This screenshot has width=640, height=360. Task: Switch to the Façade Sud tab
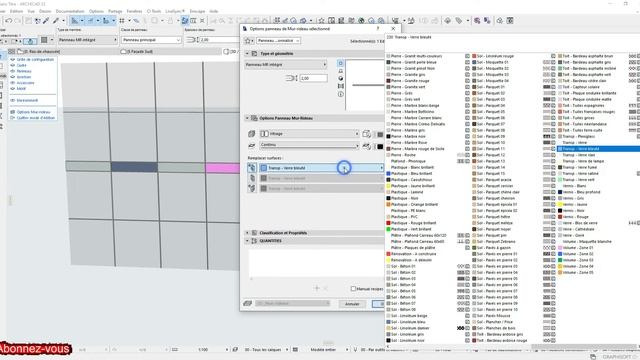136,51
